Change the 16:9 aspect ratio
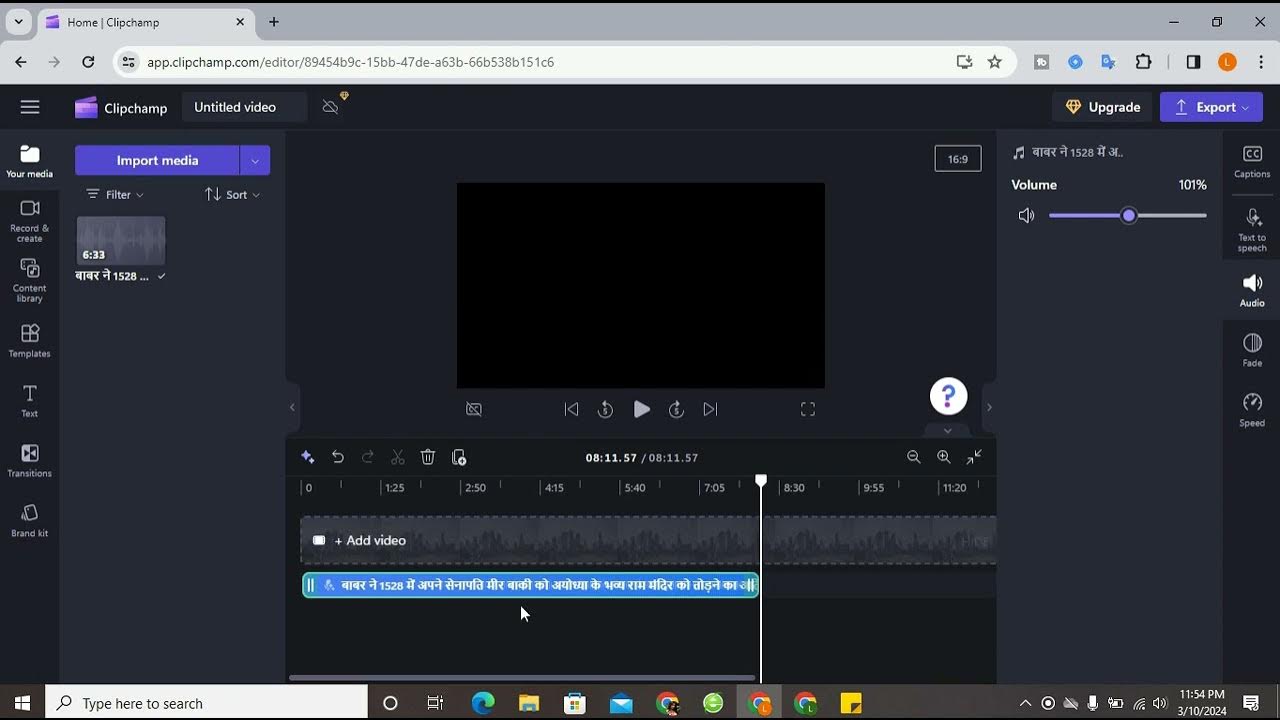This screenshot has height=720, width=1280. 958,158
